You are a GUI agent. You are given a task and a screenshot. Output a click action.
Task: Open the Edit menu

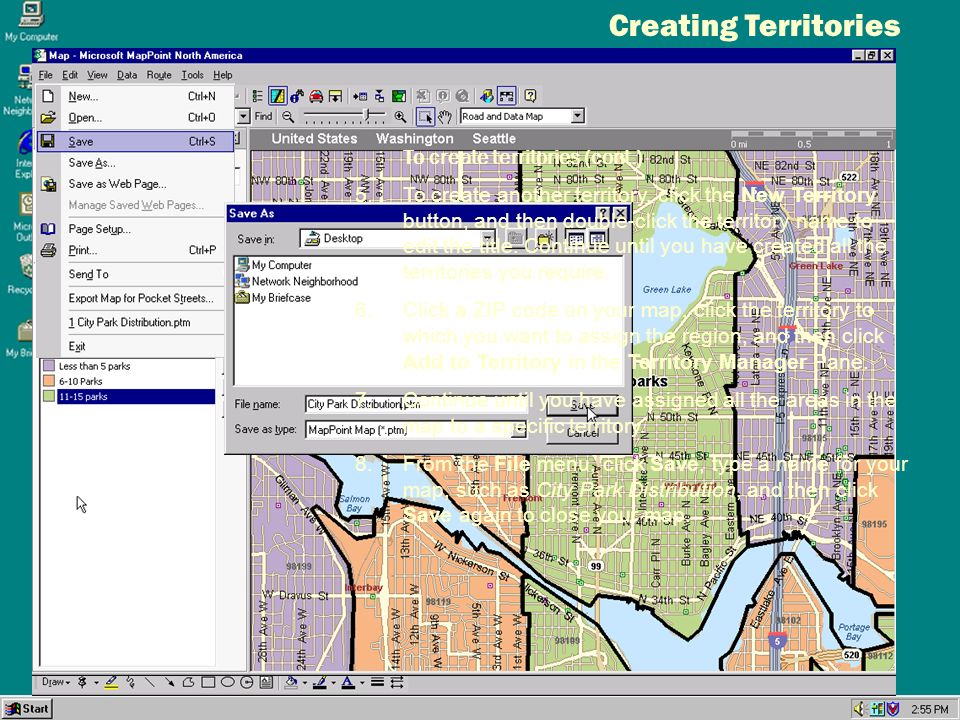[70, 75]
